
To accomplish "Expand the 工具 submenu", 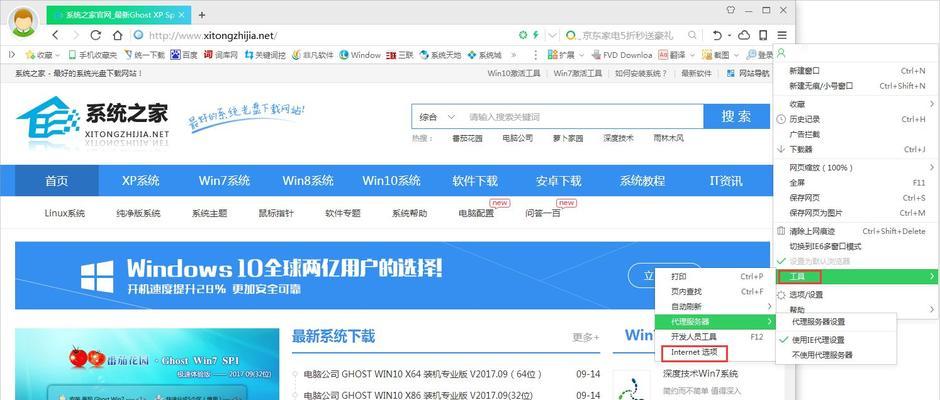I will (x=855, y=276).
